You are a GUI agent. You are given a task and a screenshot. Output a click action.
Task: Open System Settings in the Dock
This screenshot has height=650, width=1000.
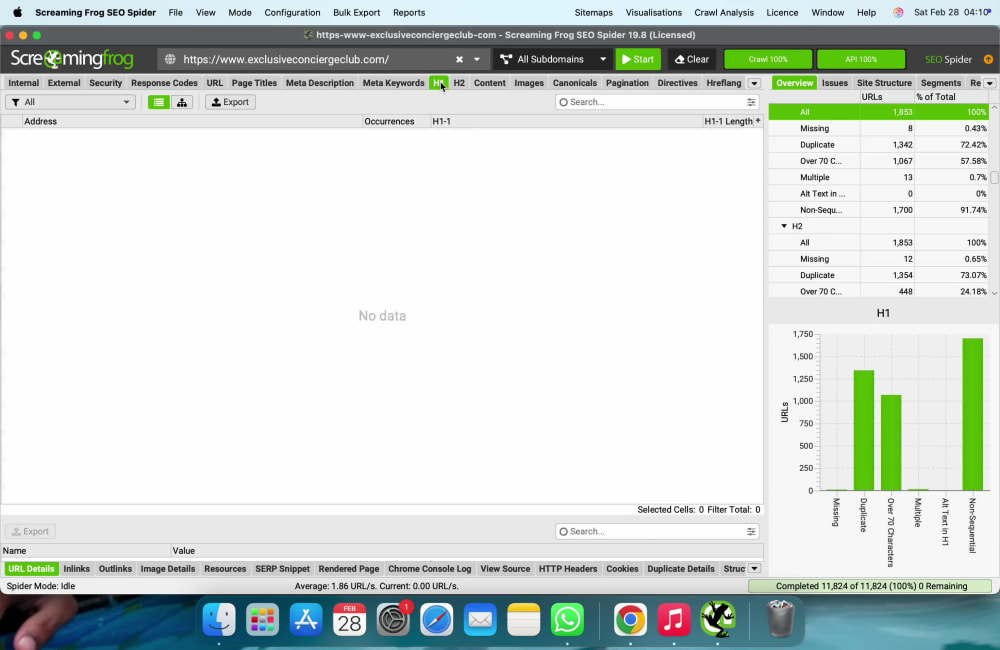[393, 619]
